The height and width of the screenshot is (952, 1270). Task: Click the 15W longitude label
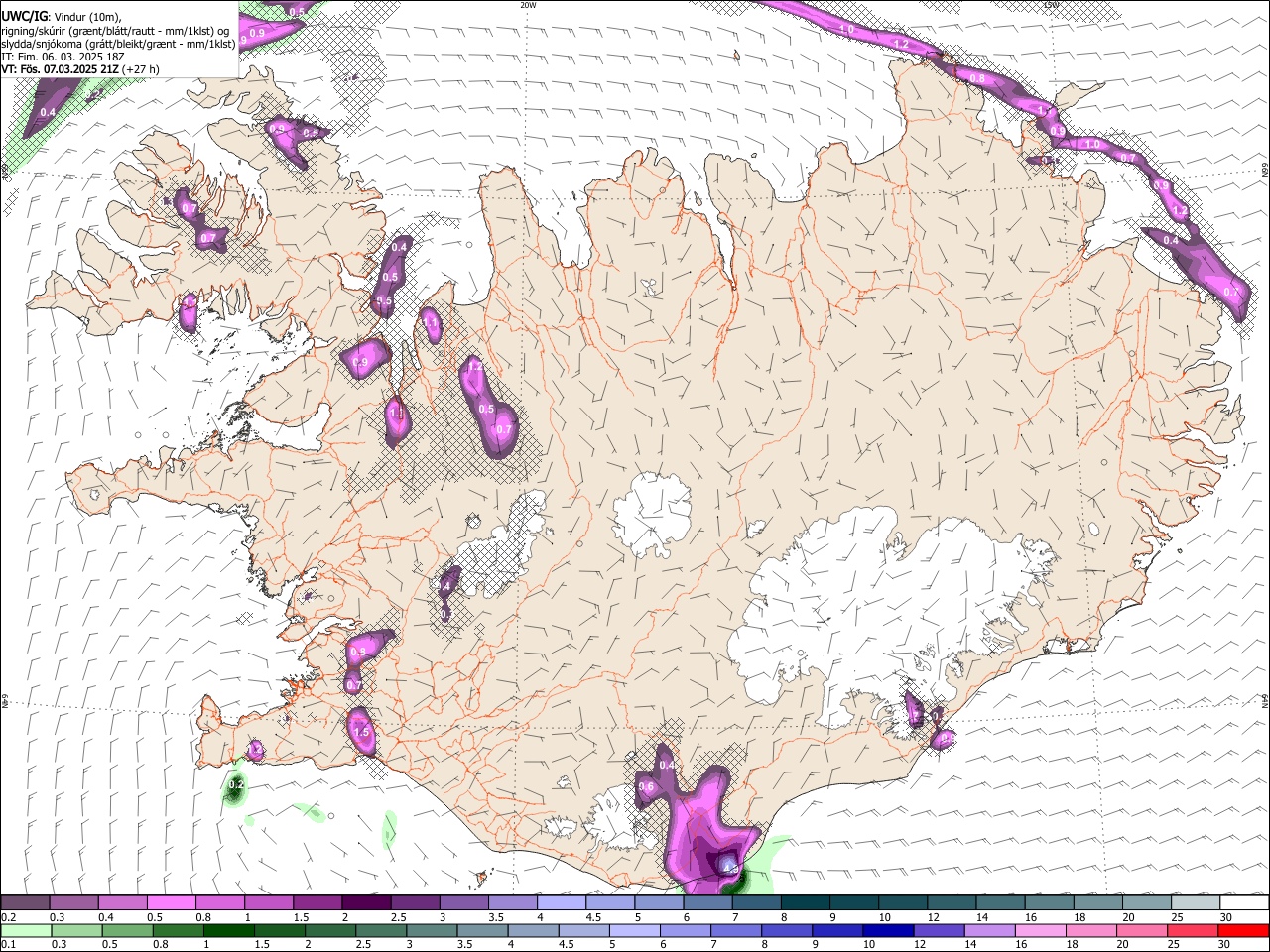1051,5
